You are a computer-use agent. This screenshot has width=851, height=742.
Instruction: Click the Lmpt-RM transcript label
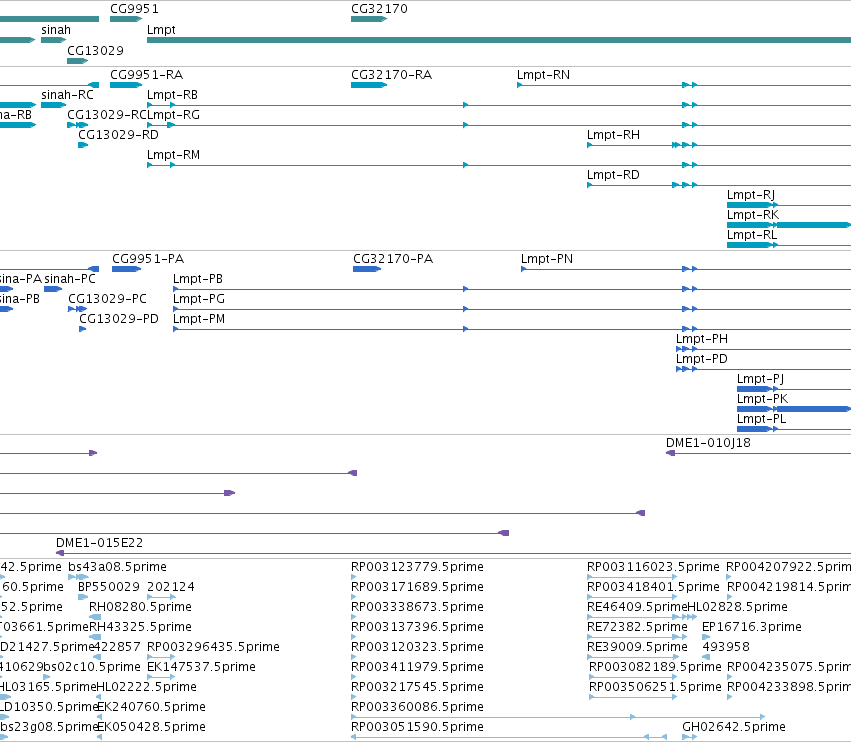pos(174,155)
